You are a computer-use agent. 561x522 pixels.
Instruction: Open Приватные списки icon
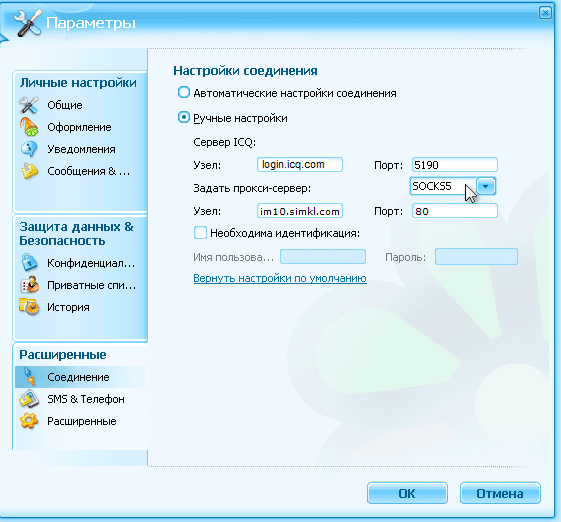(x=30, y=285)
